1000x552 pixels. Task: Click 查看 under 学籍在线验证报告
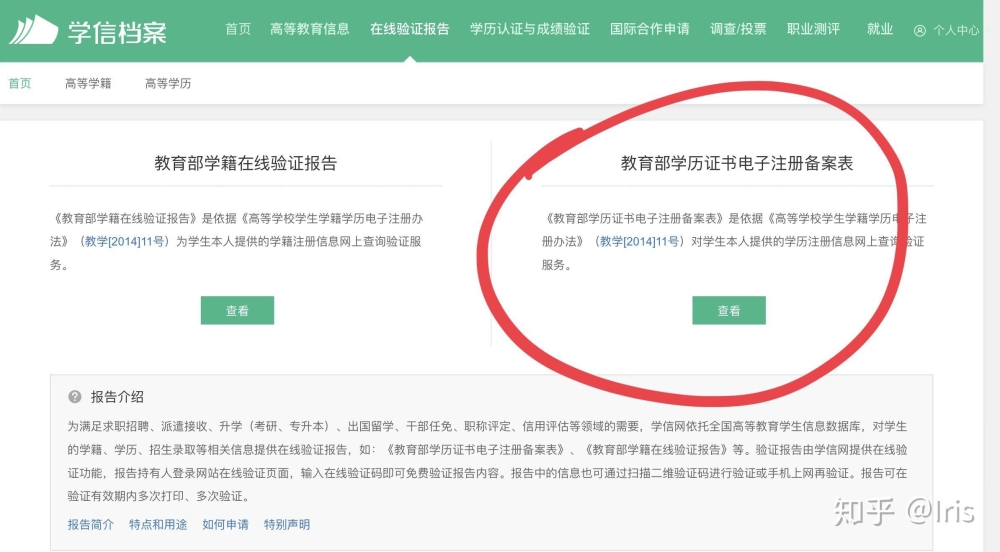237,310
